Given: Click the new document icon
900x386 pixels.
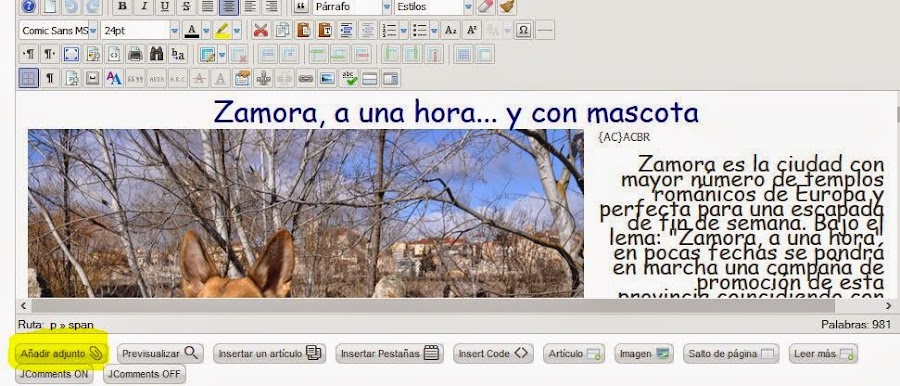Looking at the screenshot, I should tap(51, 6).
